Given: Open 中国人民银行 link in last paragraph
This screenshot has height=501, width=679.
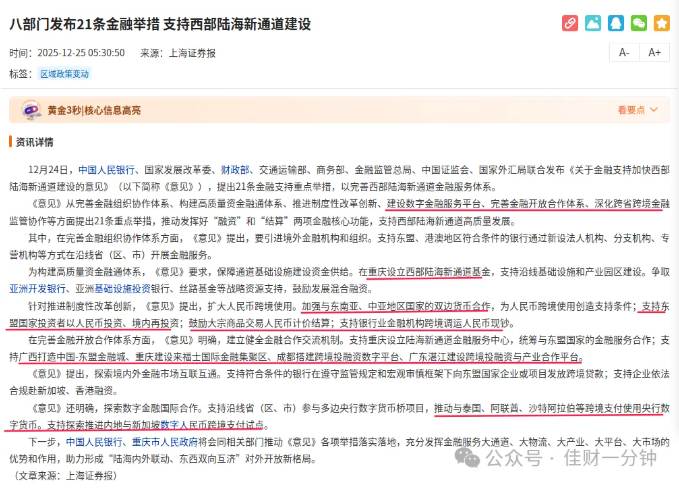Looking at the screenshot, I should click(x=94, y=442).
